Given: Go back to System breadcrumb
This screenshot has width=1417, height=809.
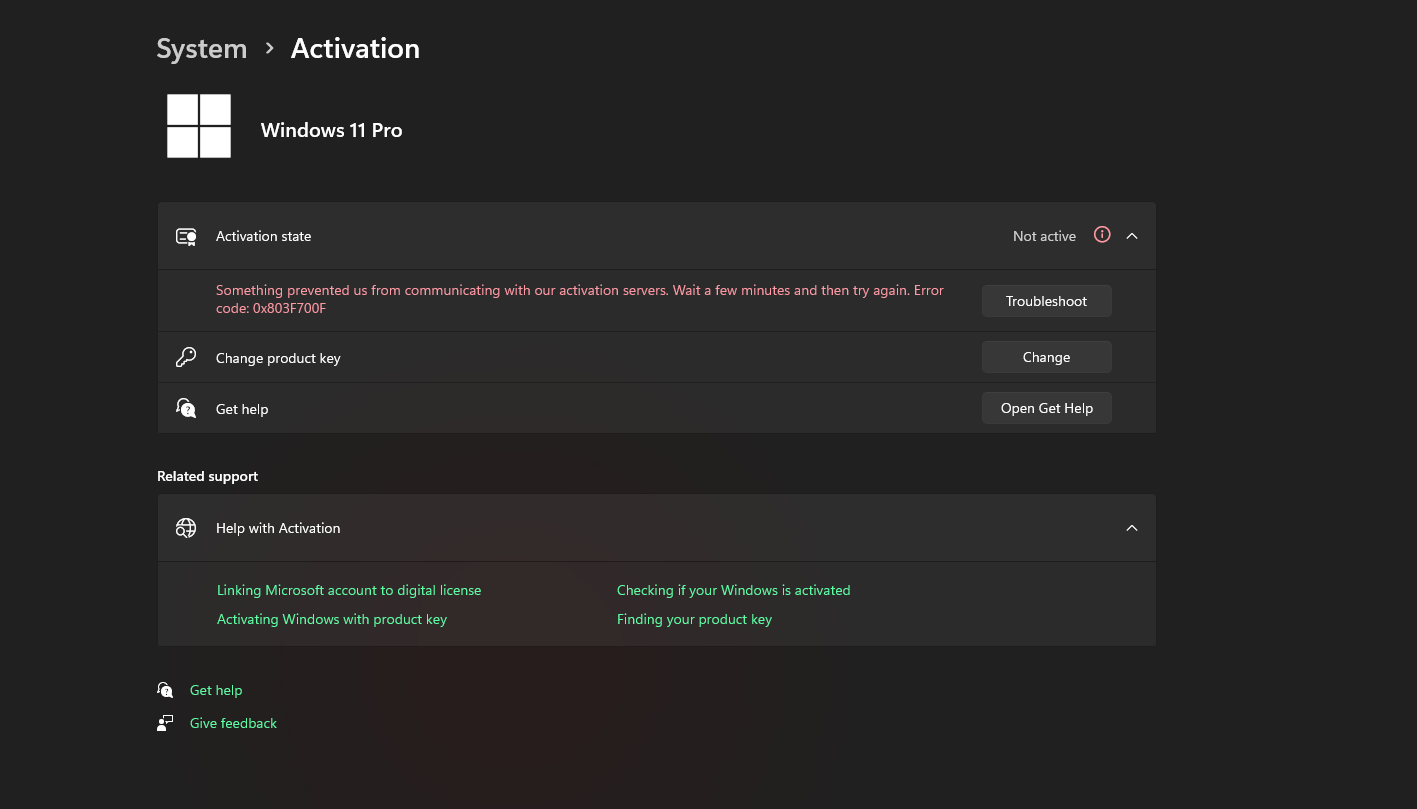Looking at the screenshot, I should (x=202, y=49).
